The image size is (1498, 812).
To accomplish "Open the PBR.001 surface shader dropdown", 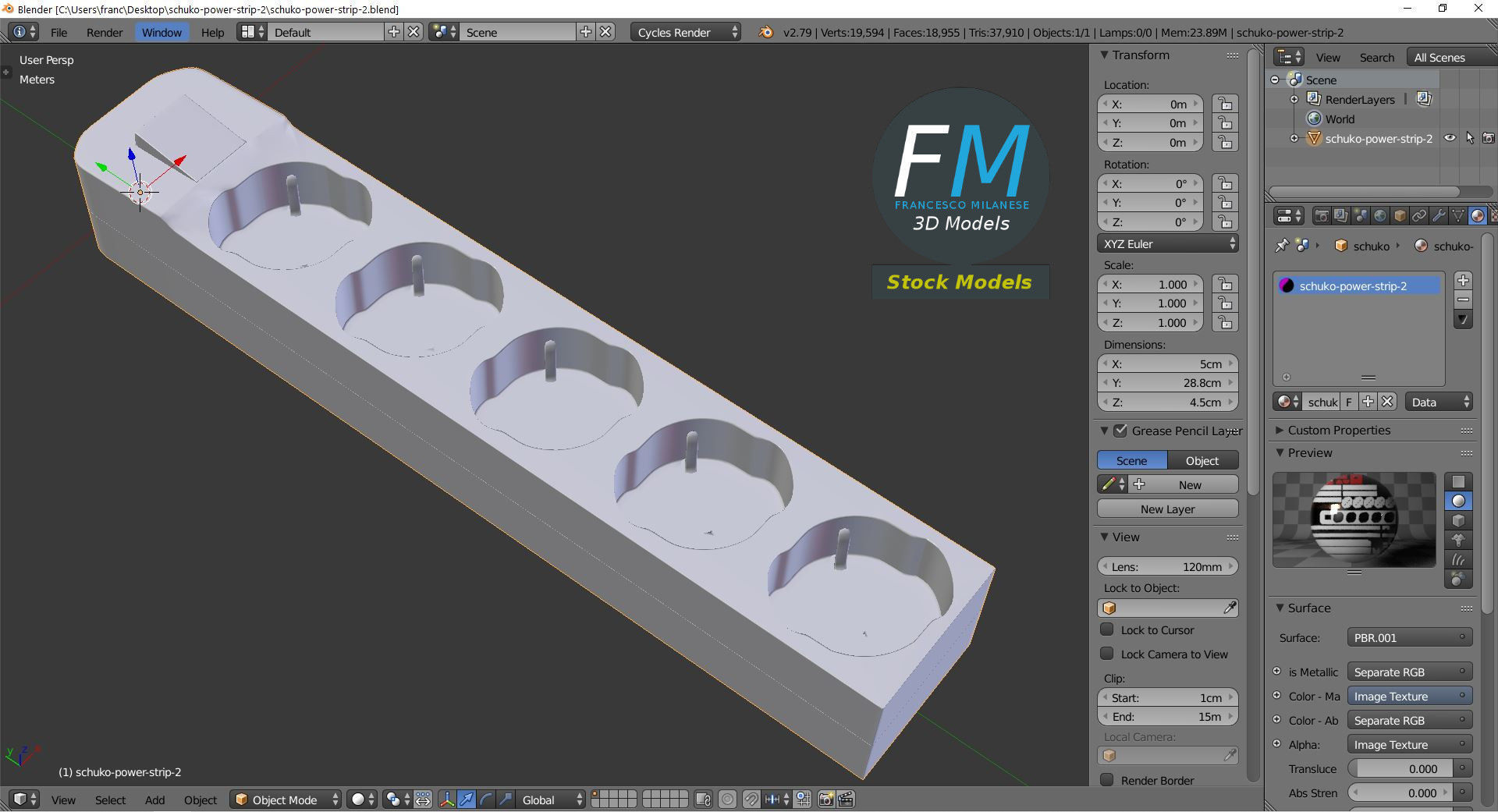I will tap(1410, 637).
